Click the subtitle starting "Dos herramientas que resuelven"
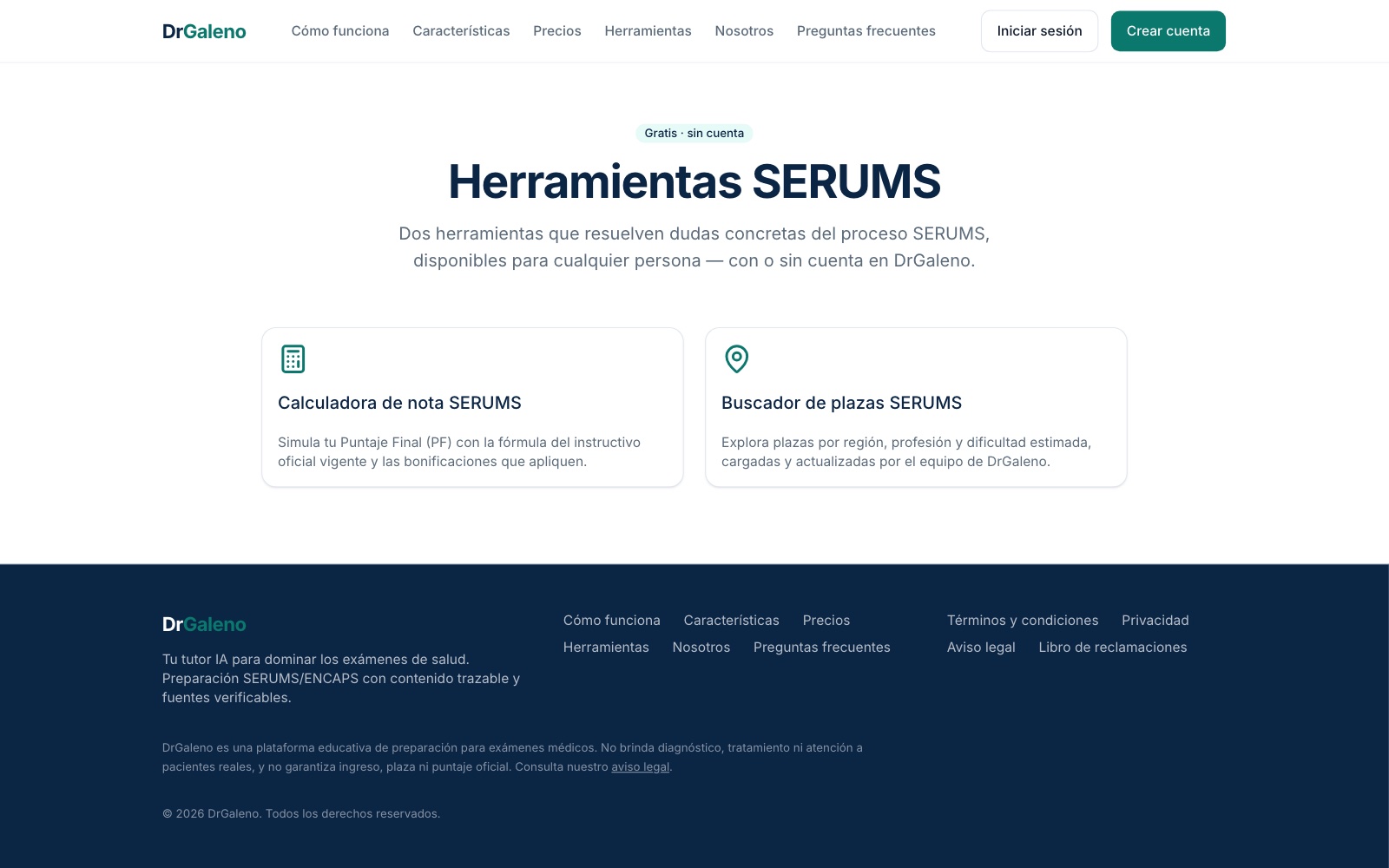Screen dimensions: 1389x868 tap(694, 247)
